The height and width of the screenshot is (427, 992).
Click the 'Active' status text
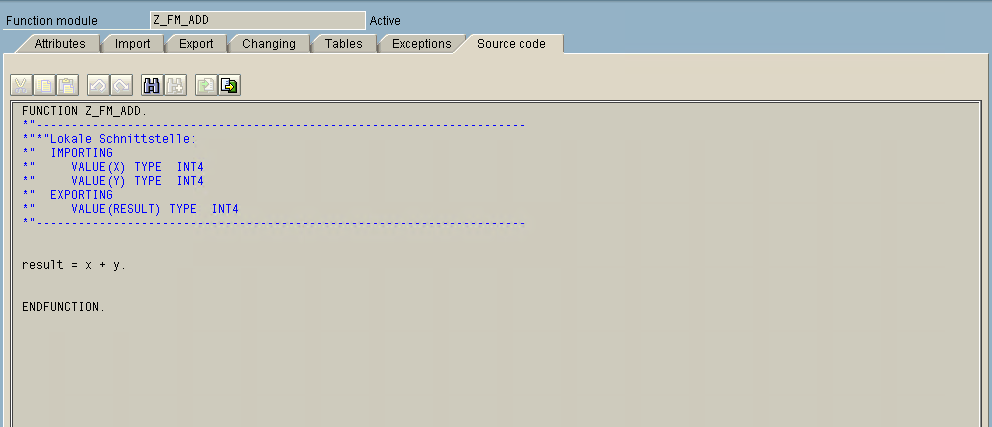(385, 21)
